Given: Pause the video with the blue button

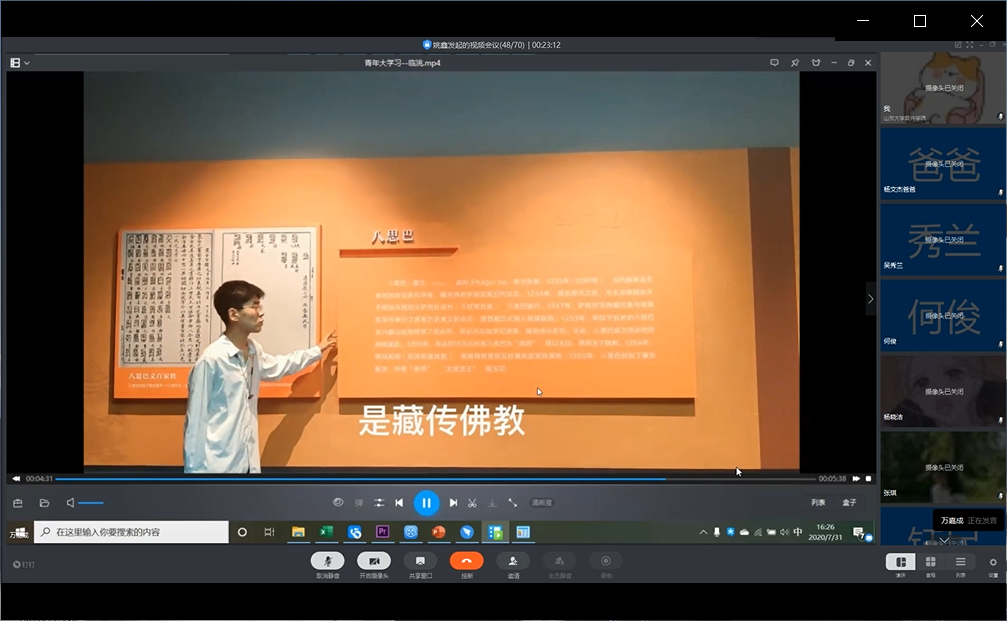Looking at the screenshot, I should pyautogui.click(x=426, y=503).
